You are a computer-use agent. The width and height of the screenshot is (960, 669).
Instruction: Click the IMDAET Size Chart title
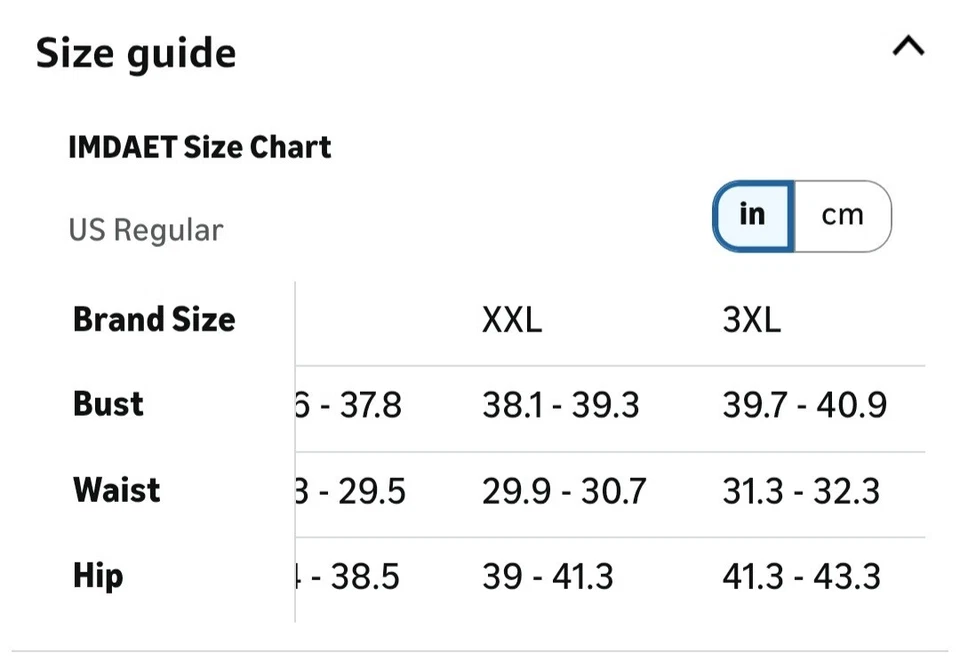[199, 147]
